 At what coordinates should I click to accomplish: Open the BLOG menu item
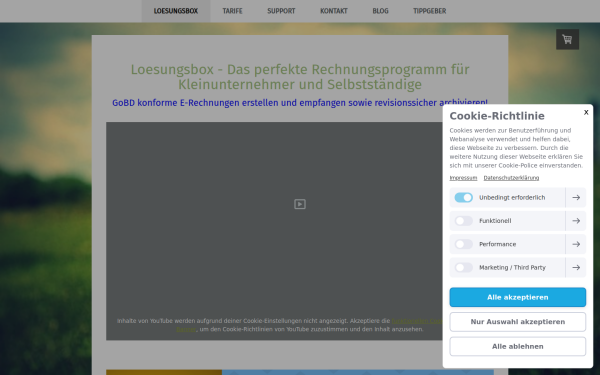click(380, 11)
